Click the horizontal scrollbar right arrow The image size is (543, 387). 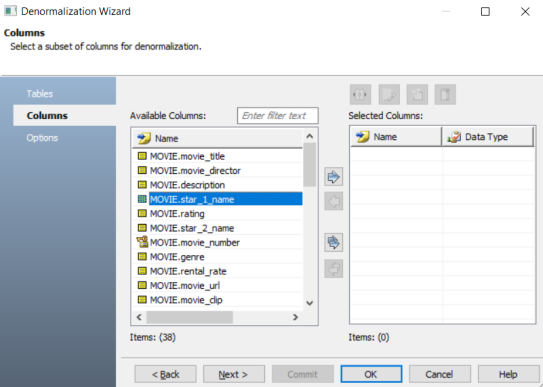[x=295, y=317]
